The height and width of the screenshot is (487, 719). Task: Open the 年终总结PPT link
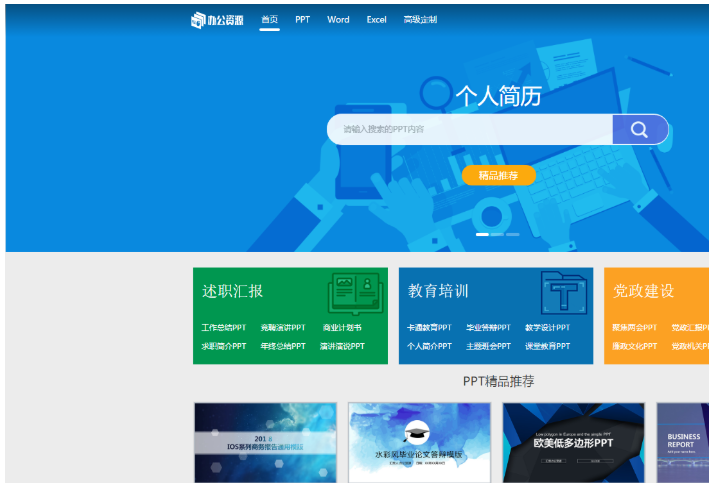coord(283,346)
